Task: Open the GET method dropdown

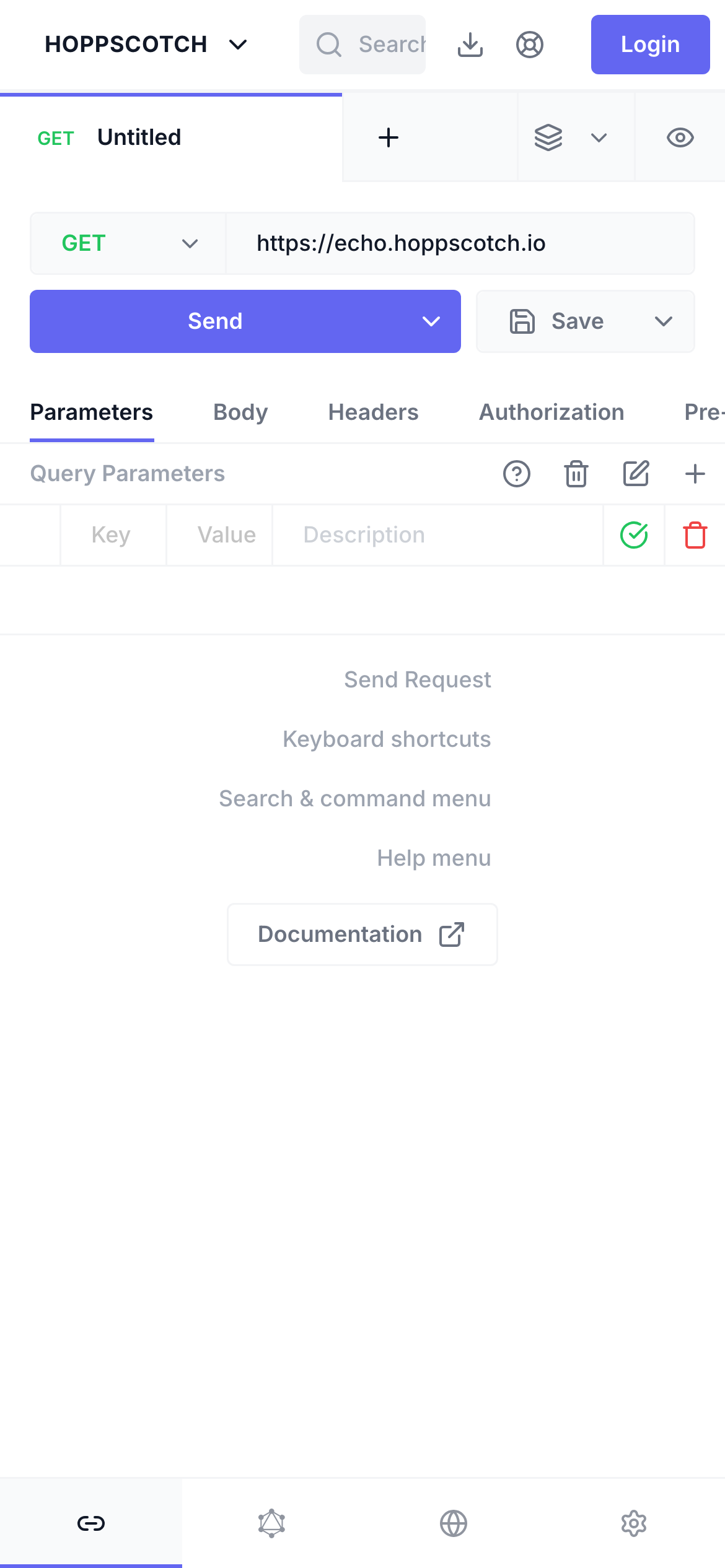Action: click(128, 243)
